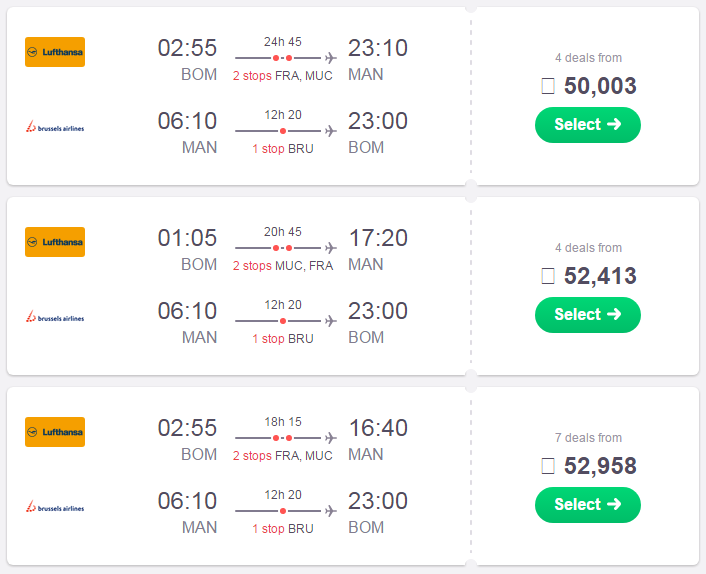Click the Lufthansa logo on the 52,413 deal
The height and width of the screenshot is (574, 706).
click(x=55, y=242)
